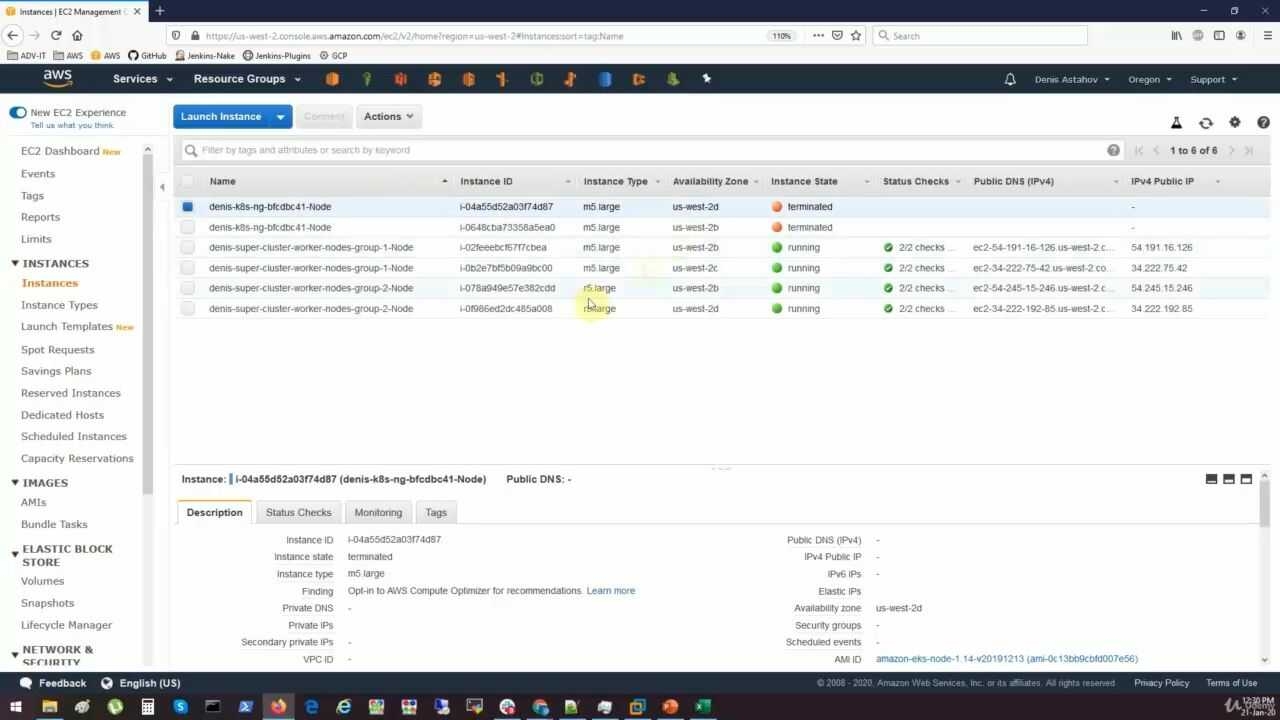Open the settings gear icon

click(x=1235, y=122)
